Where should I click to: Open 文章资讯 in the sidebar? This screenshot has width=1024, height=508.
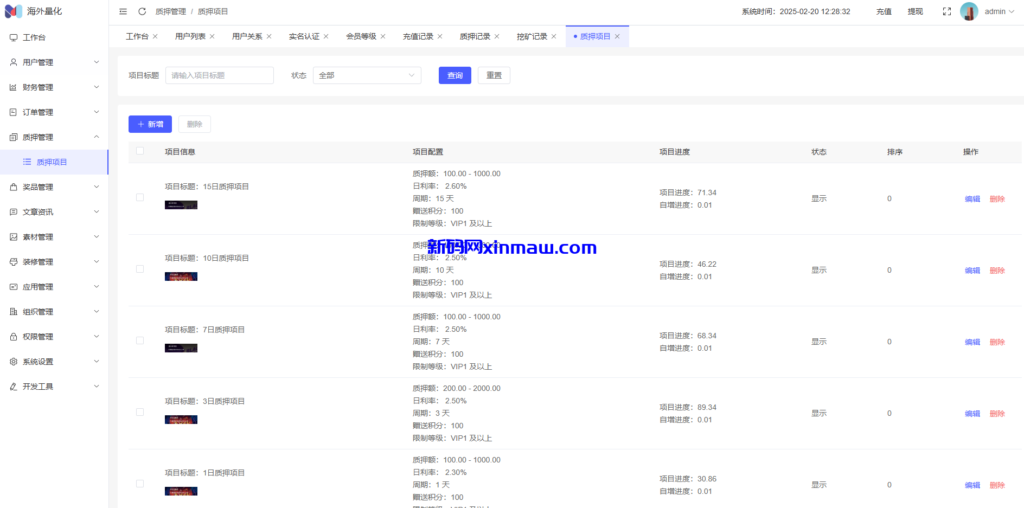(54, 212)
